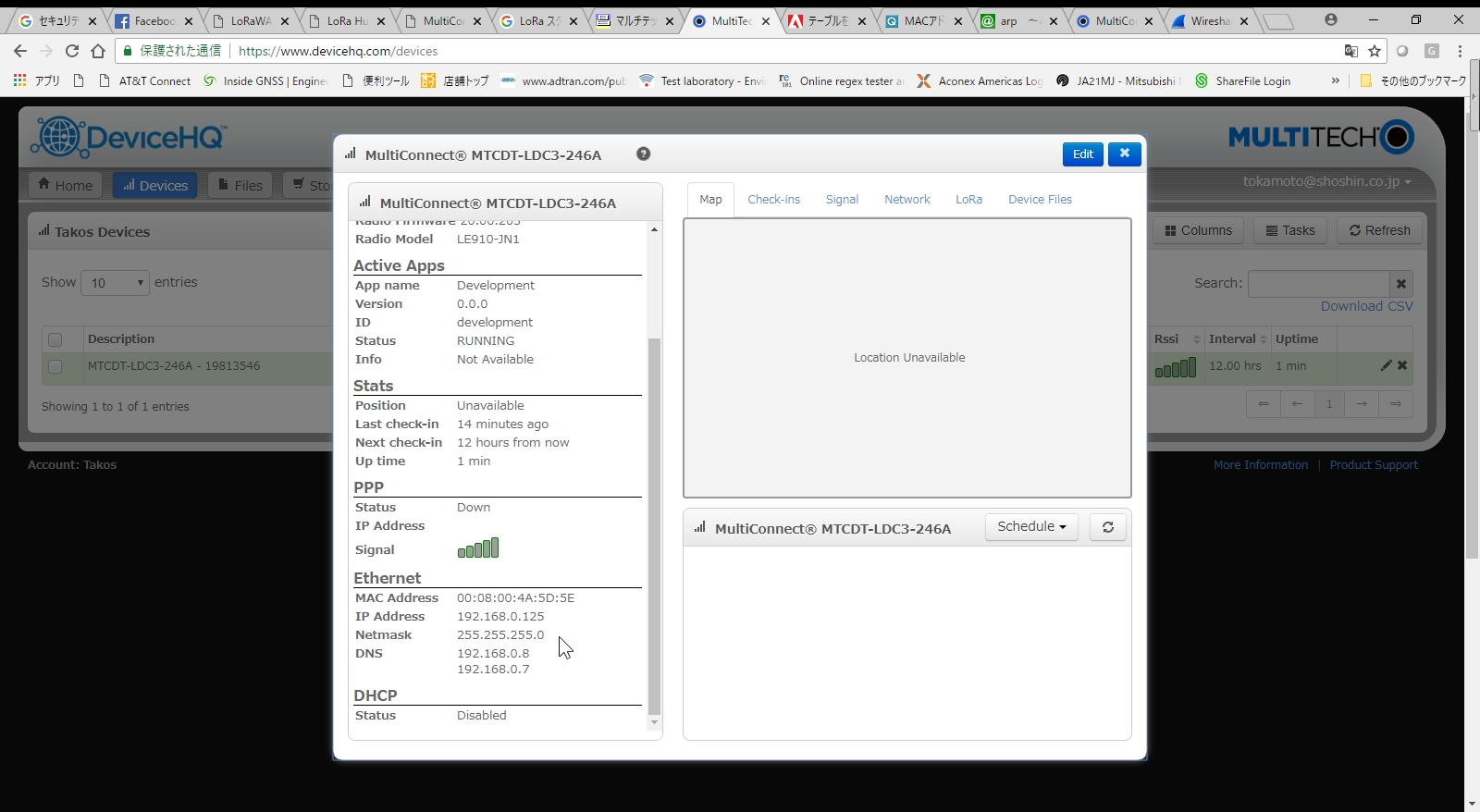Click the scroll up arrow in device details
Screen dimensions: 1480x812
(655, 229)
